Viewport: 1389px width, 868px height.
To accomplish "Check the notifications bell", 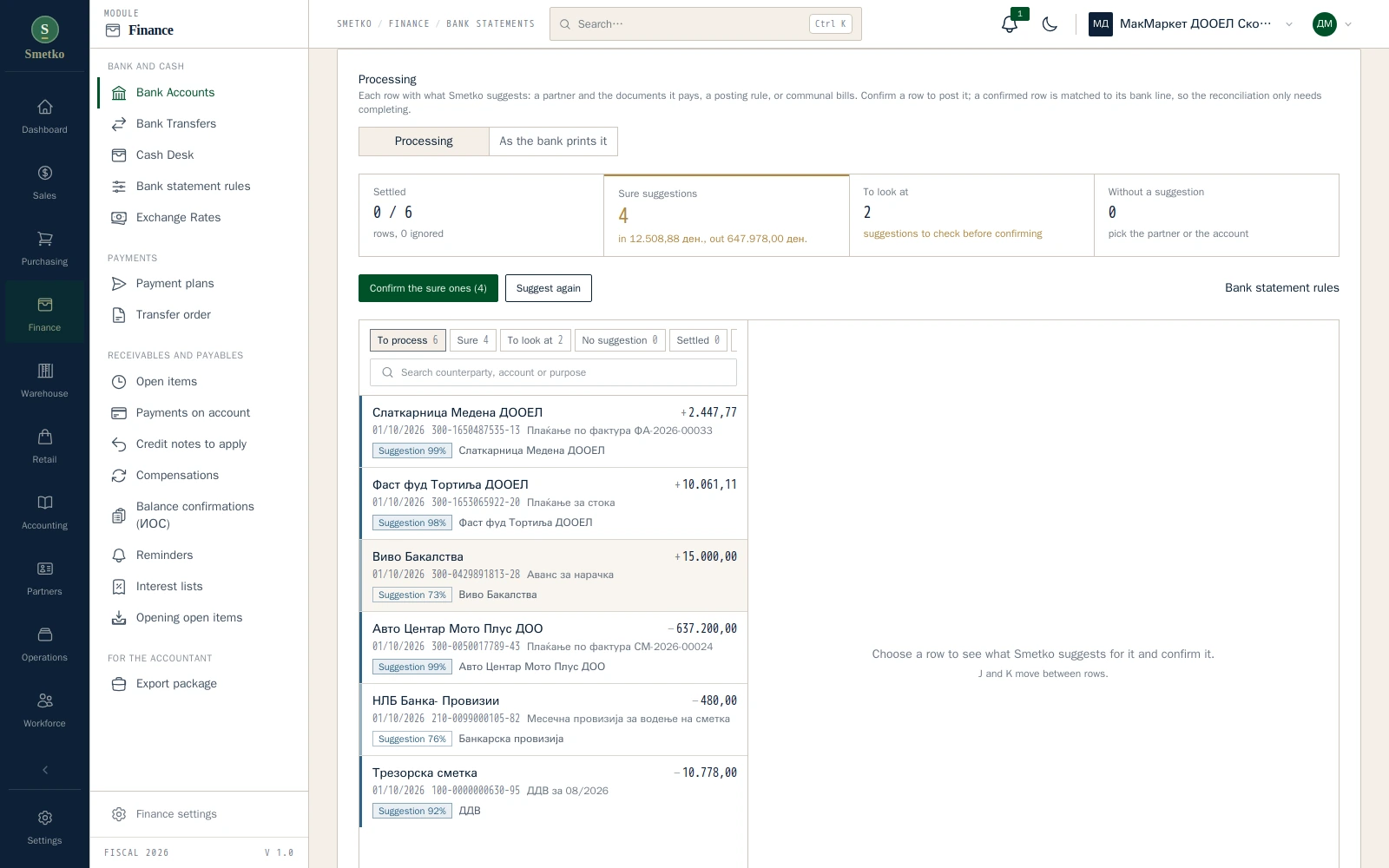I will (1010, 24).
